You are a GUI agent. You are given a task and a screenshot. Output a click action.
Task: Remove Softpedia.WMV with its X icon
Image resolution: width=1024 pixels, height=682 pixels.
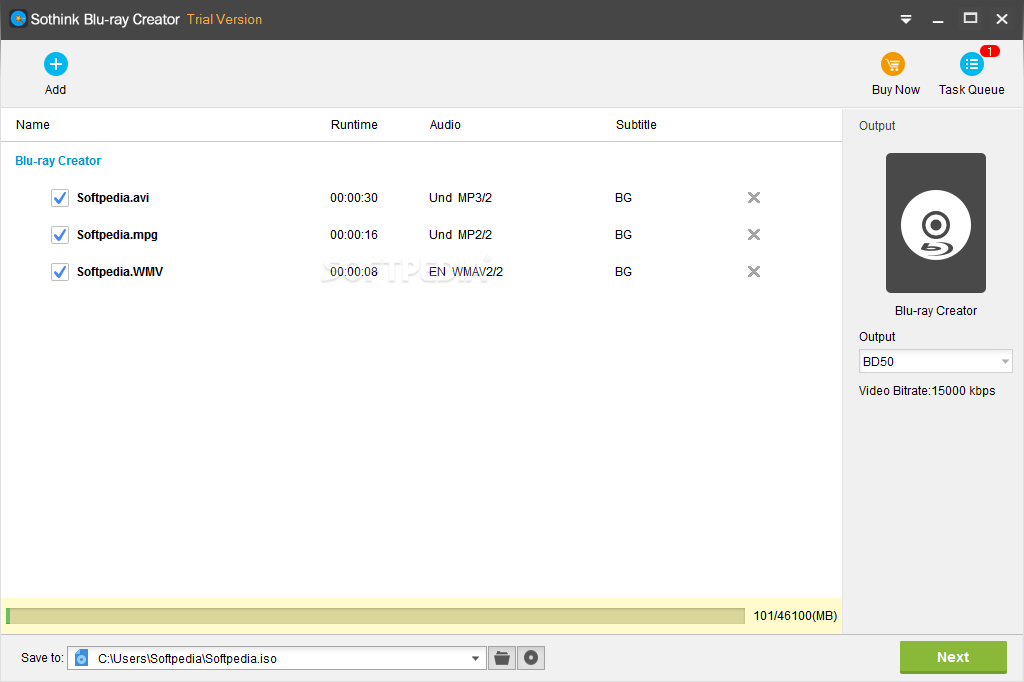(754, 272)
